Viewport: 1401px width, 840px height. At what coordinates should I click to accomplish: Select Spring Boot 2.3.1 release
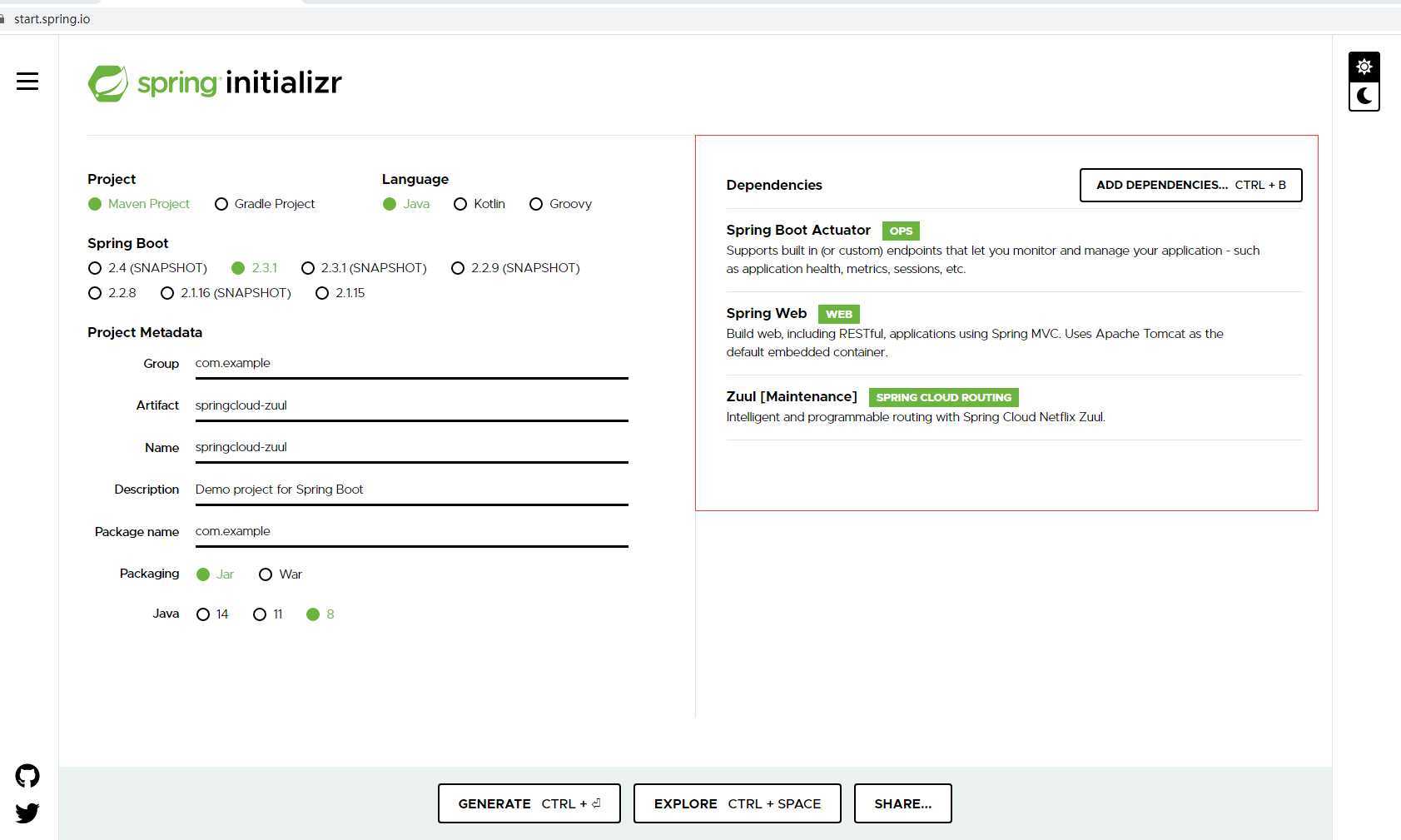click(x=254, y=268)
